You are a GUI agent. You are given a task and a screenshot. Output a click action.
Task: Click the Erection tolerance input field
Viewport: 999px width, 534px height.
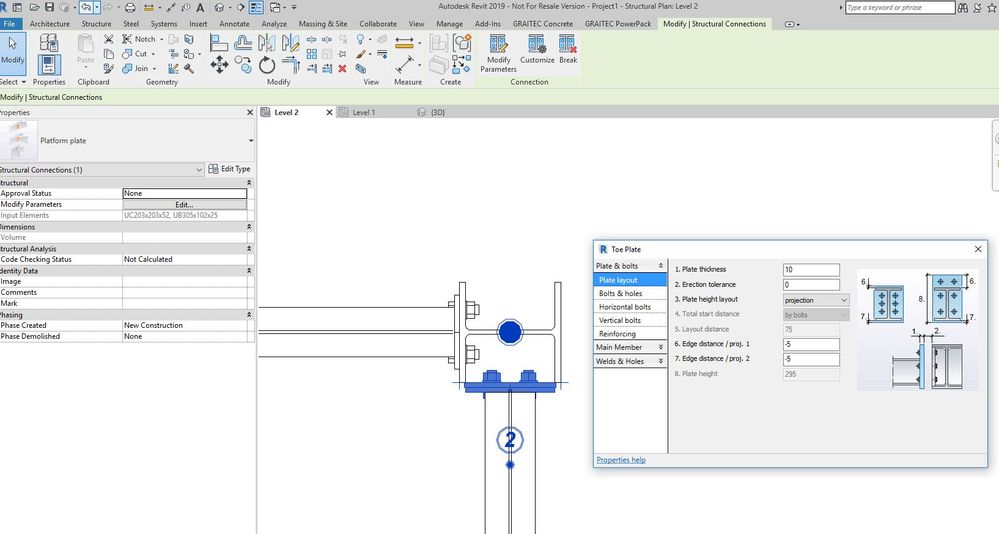[x=811, y=285]
